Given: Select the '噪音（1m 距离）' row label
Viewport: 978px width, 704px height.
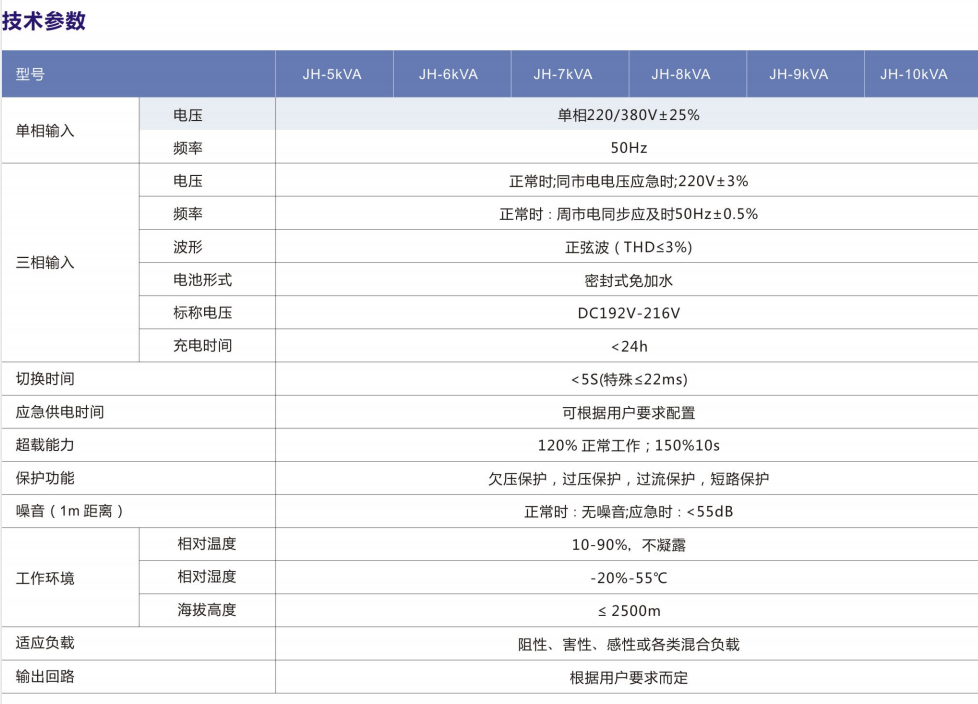Looking at the screenshot, I should pos(70,511).
